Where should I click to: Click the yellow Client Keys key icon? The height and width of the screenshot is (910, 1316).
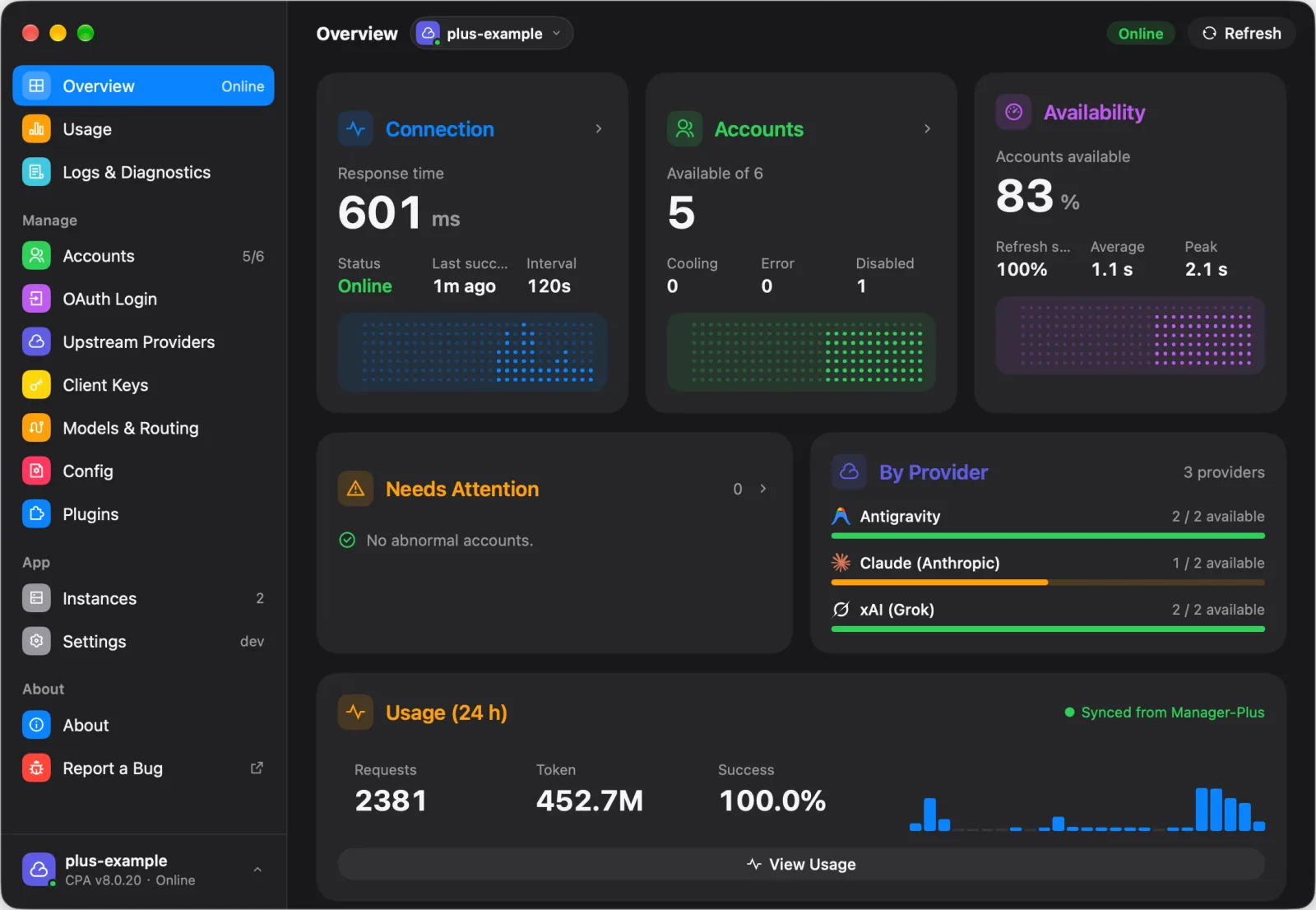click(36, 385)
